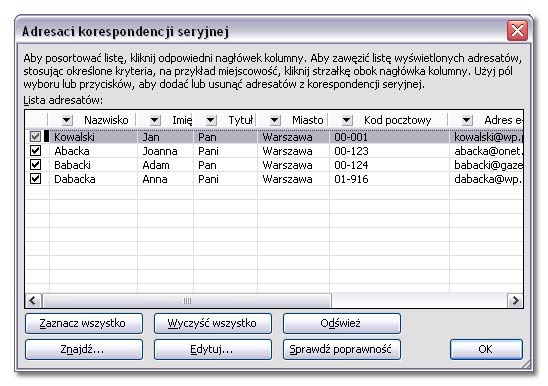Uncheck the Abacka recipient checkbox
This screenshot has width=548, height=386.
(x=35, y=151)
